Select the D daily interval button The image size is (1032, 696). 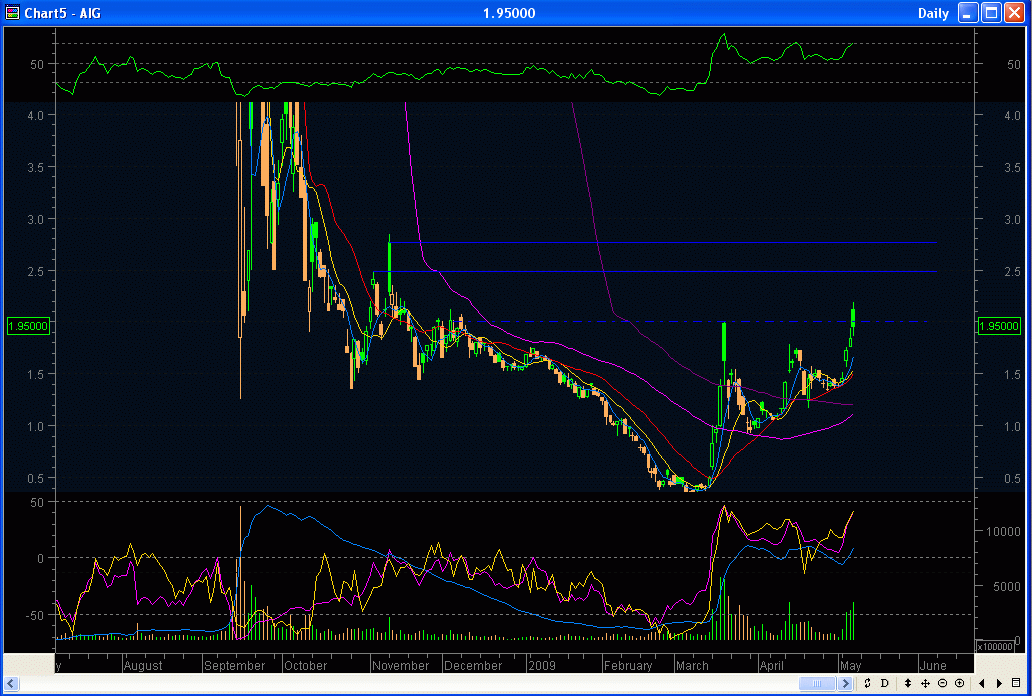click(884, 683)
